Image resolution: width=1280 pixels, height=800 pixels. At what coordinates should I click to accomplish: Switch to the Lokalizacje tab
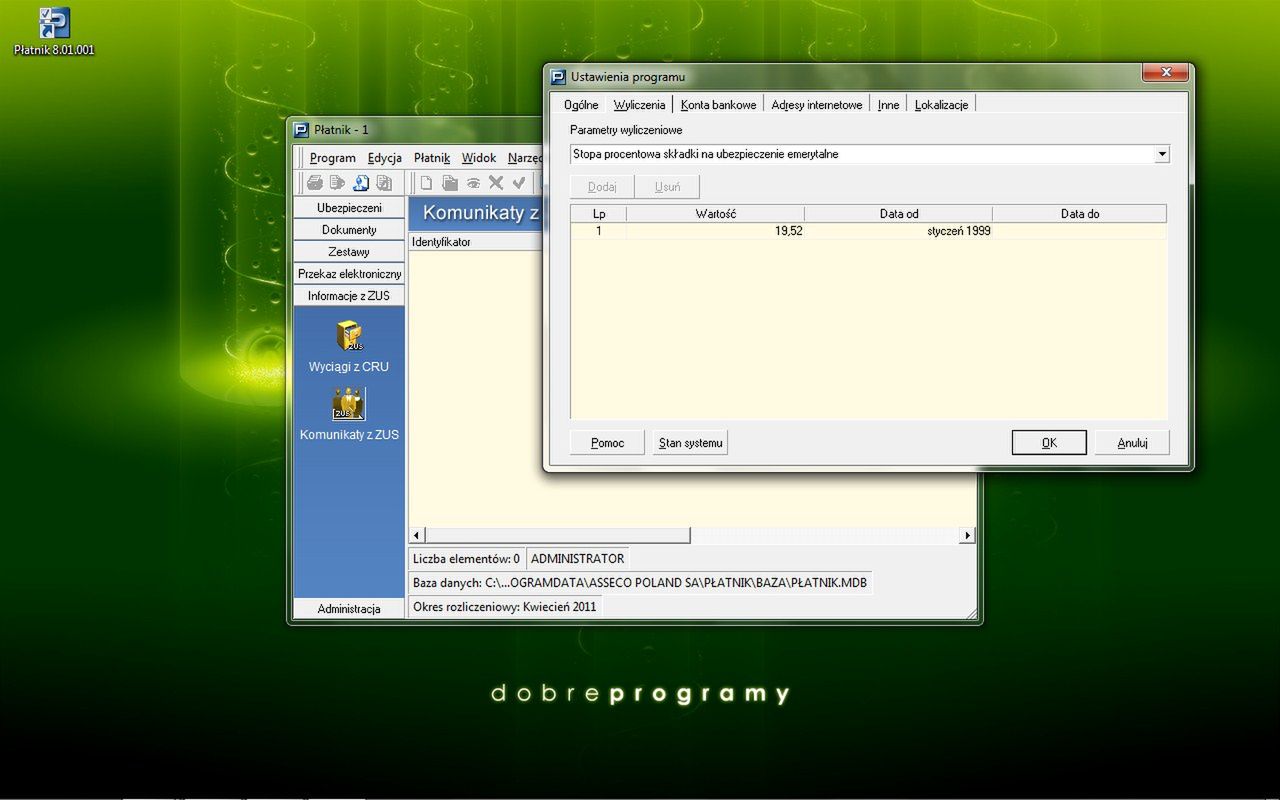tap(941, 105)
